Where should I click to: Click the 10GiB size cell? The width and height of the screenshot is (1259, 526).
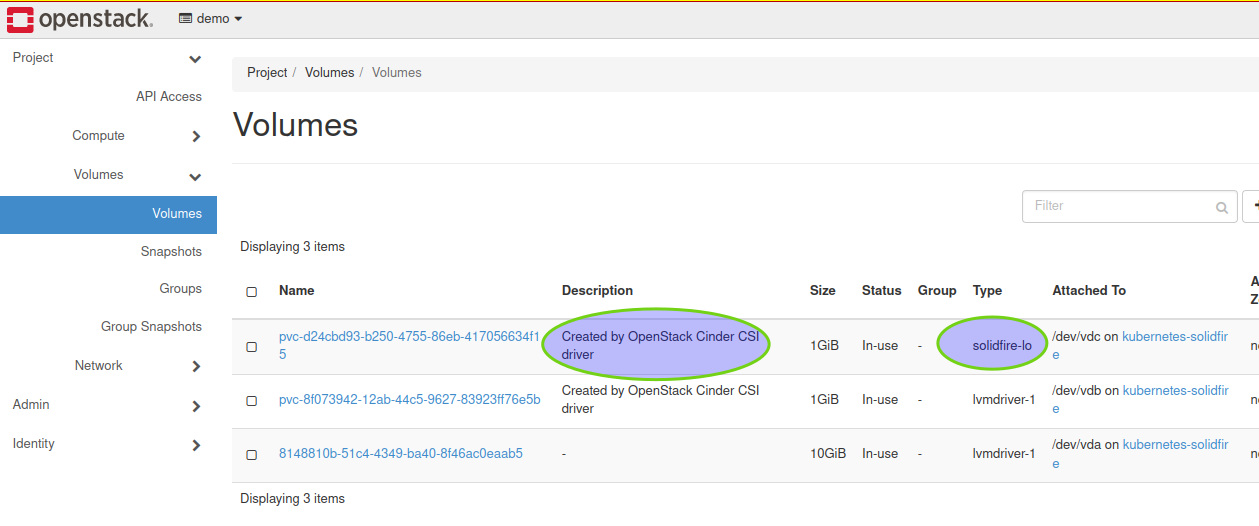tap(828, 454)
